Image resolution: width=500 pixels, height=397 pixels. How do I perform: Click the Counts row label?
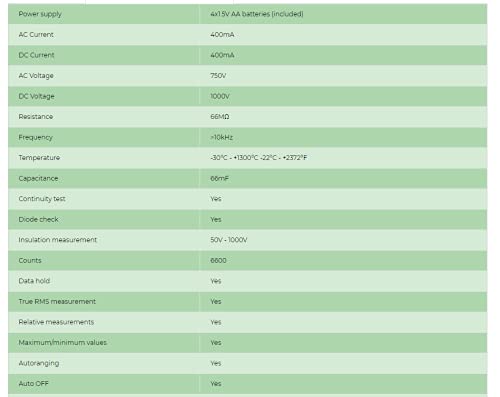pos(30,260)
